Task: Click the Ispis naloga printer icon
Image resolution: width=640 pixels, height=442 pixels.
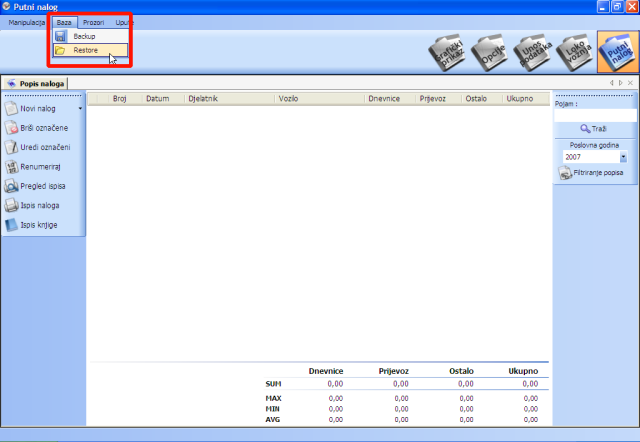Action: point(11,205)
